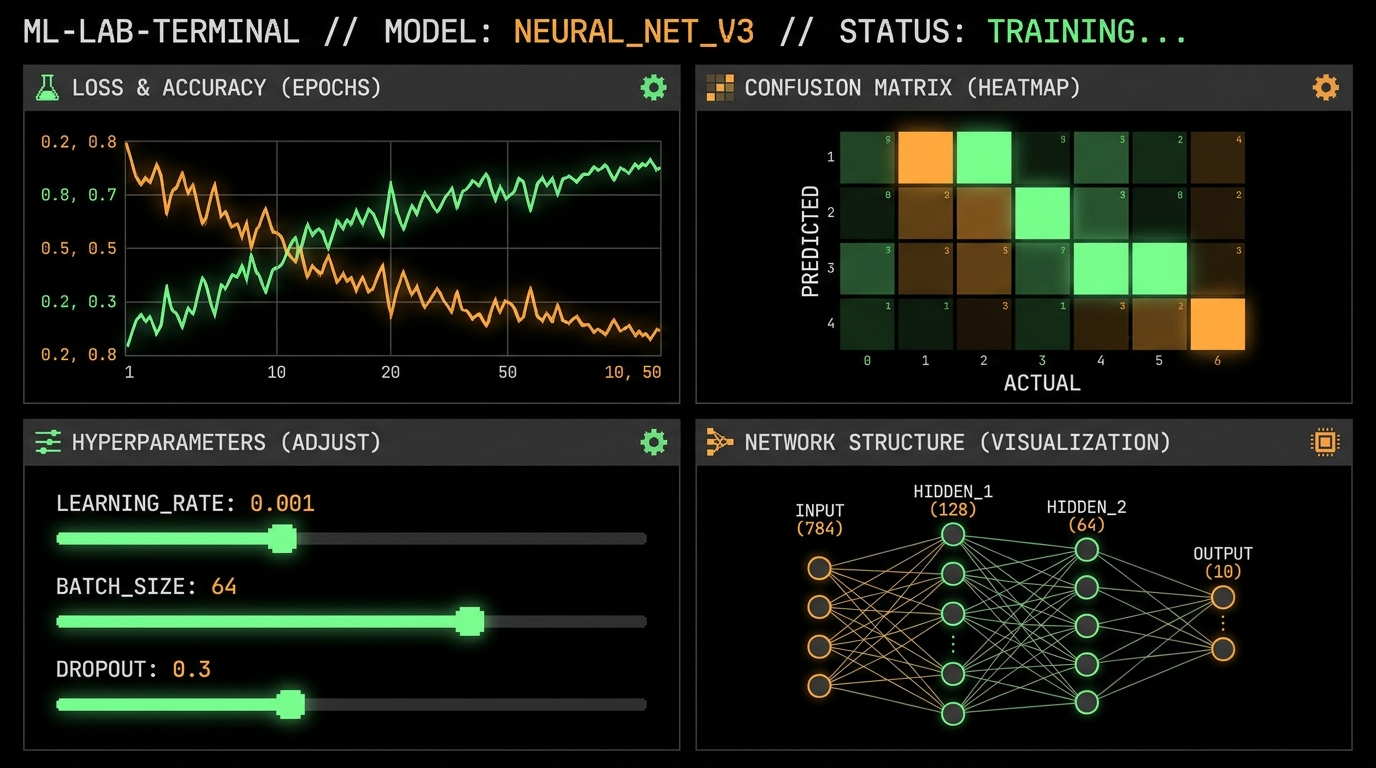Click the DROPOUT slider handle
Viewport: 1376px width, 768px height.
coord(290,704)
